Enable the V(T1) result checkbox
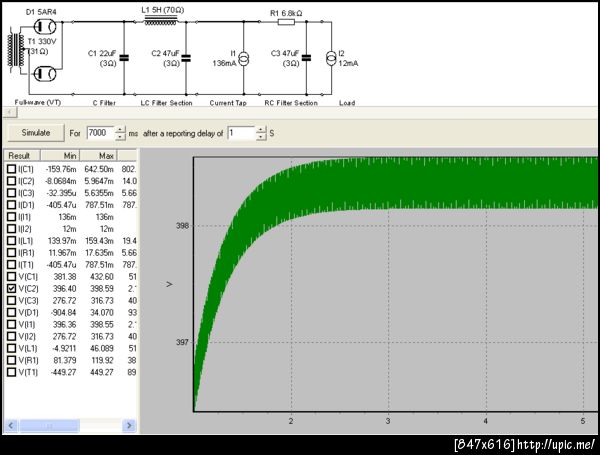Screen dimensions: 600x455 11,372
